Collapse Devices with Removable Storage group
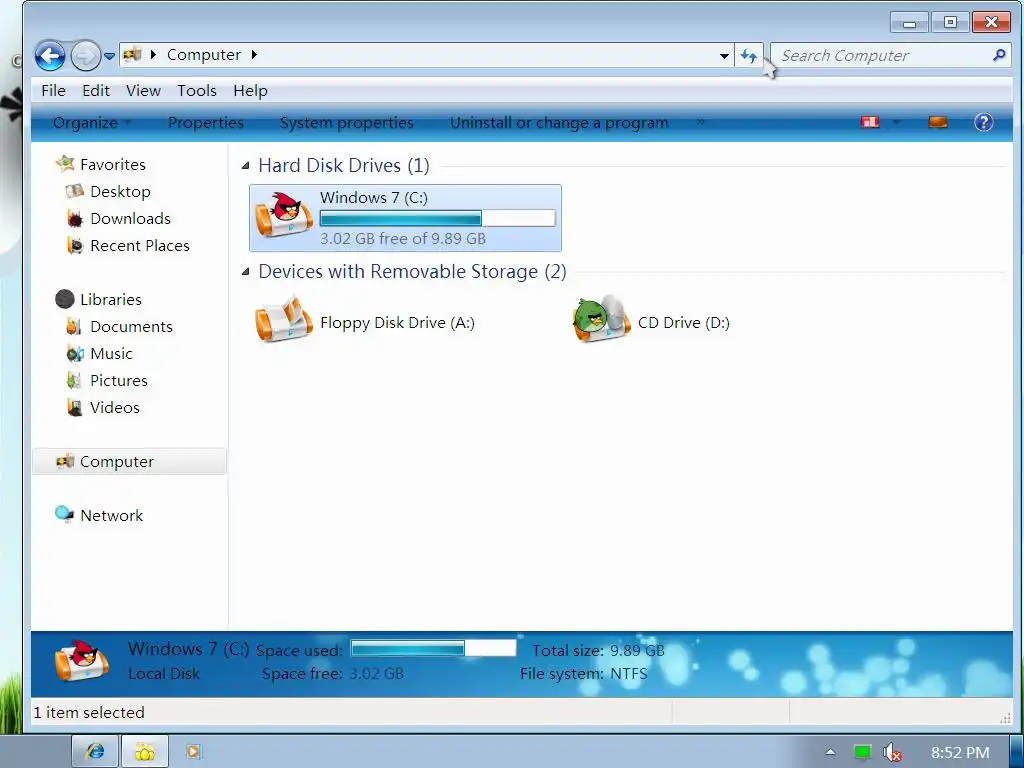 pos(246,272)
